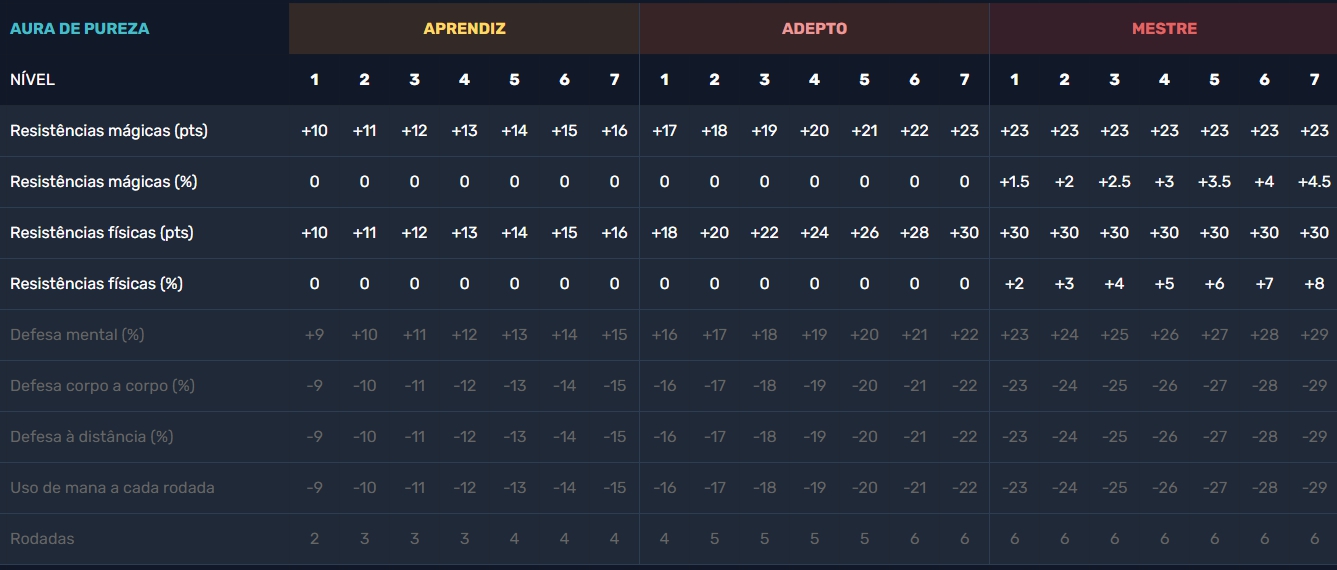Click the Resistências mágicas (%) row label
1337x570 pixels.
tap(103, 182)
